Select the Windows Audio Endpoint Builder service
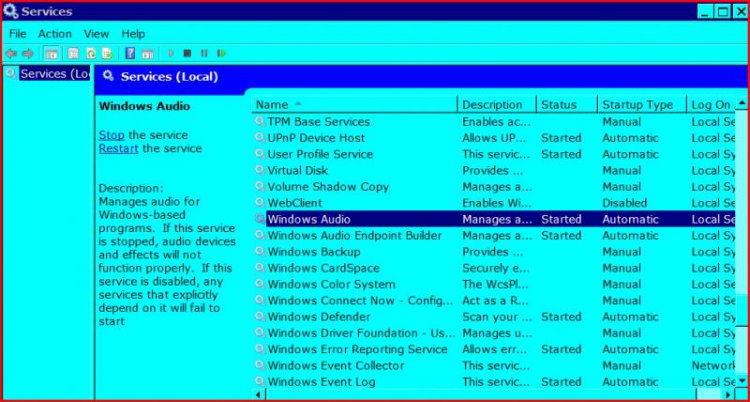 click(x=354, y=235)
